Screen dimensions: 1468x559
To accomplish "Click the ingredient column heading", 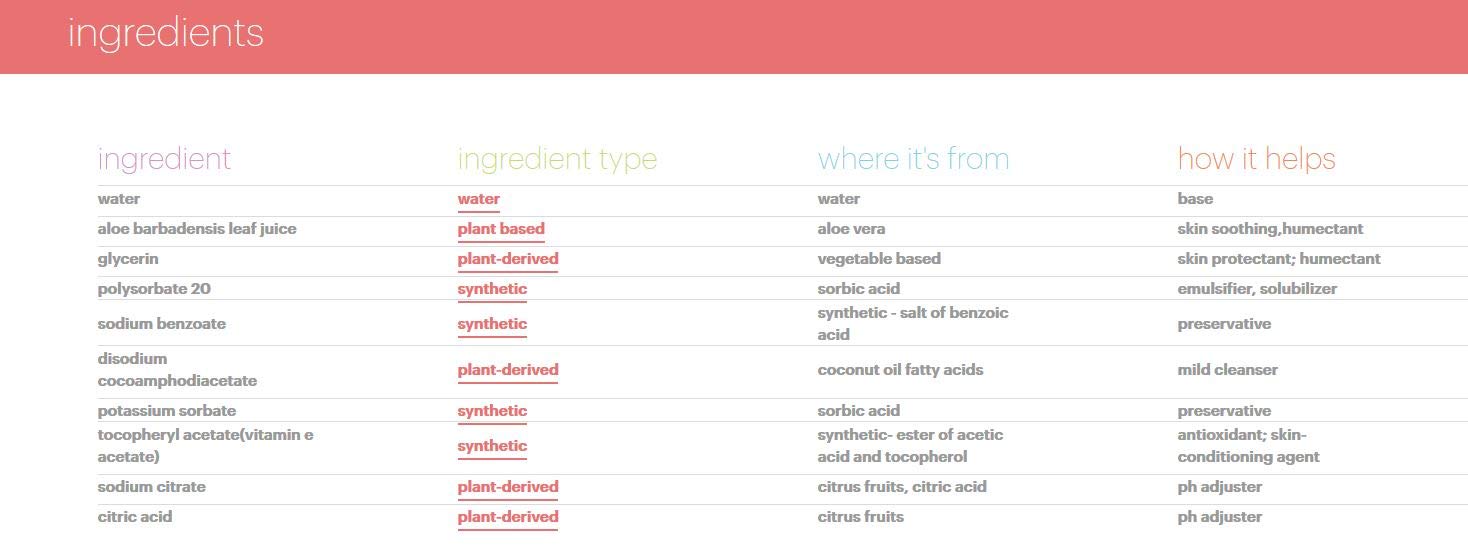I will (164, 159).
